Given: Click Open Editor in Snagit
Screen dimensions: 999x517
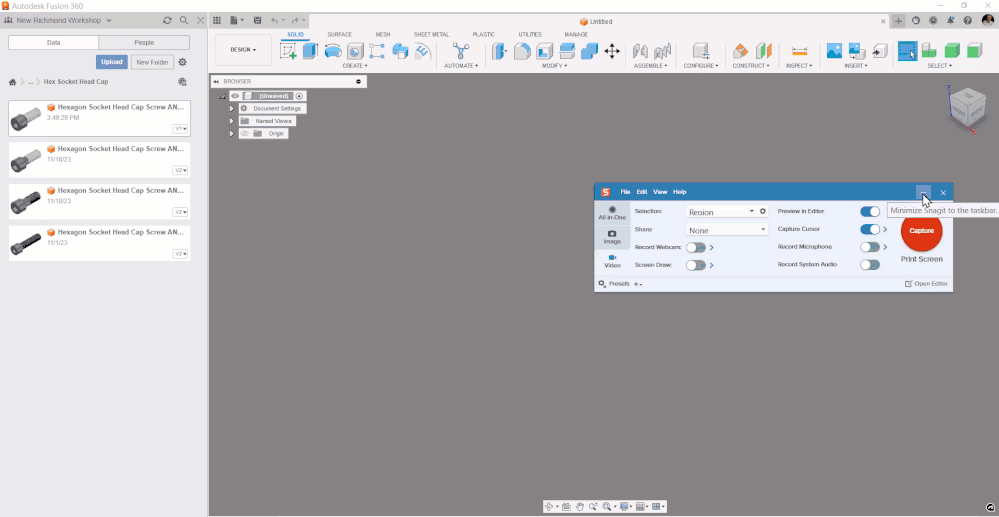Looking at the screenshot, I should click(x=926, y=284).
